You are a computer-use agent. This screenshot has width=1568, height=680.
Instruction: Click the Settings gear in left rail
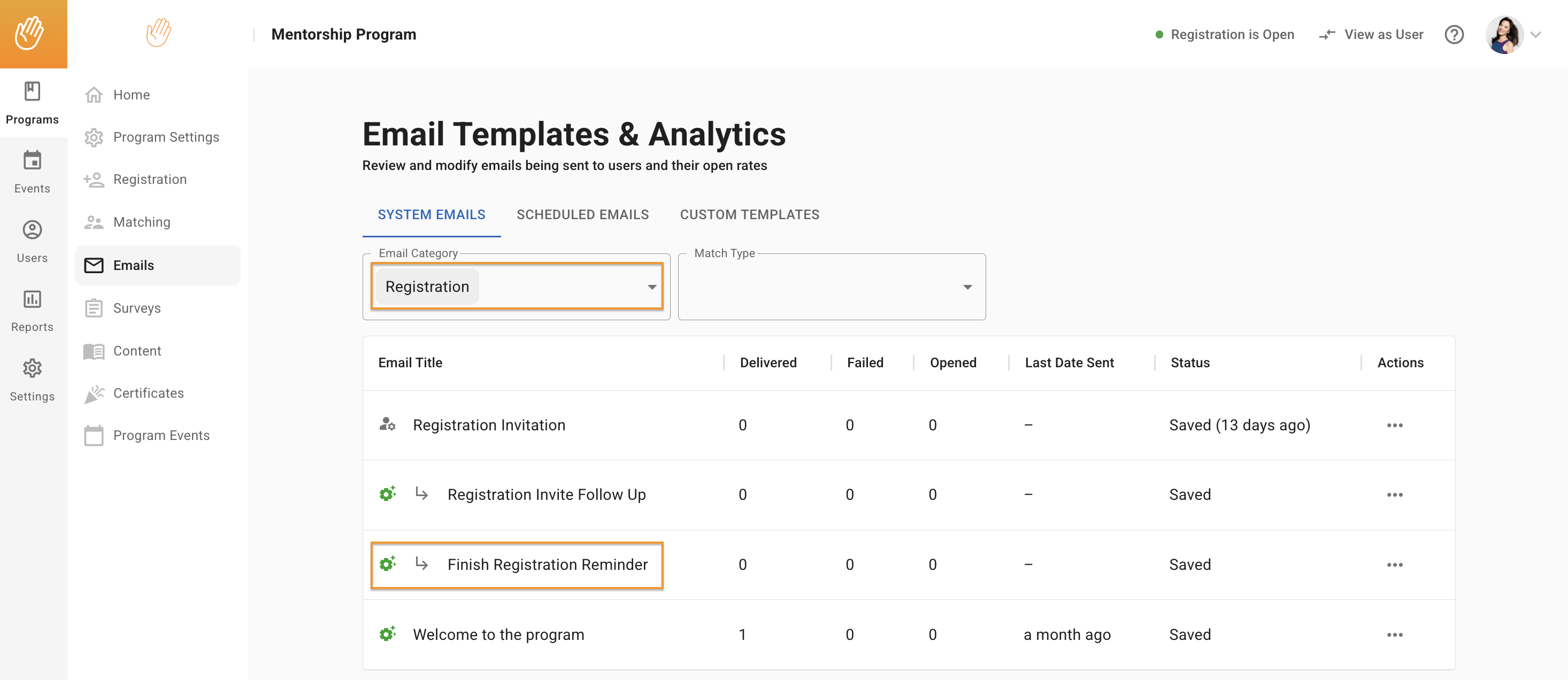(32, 368)
